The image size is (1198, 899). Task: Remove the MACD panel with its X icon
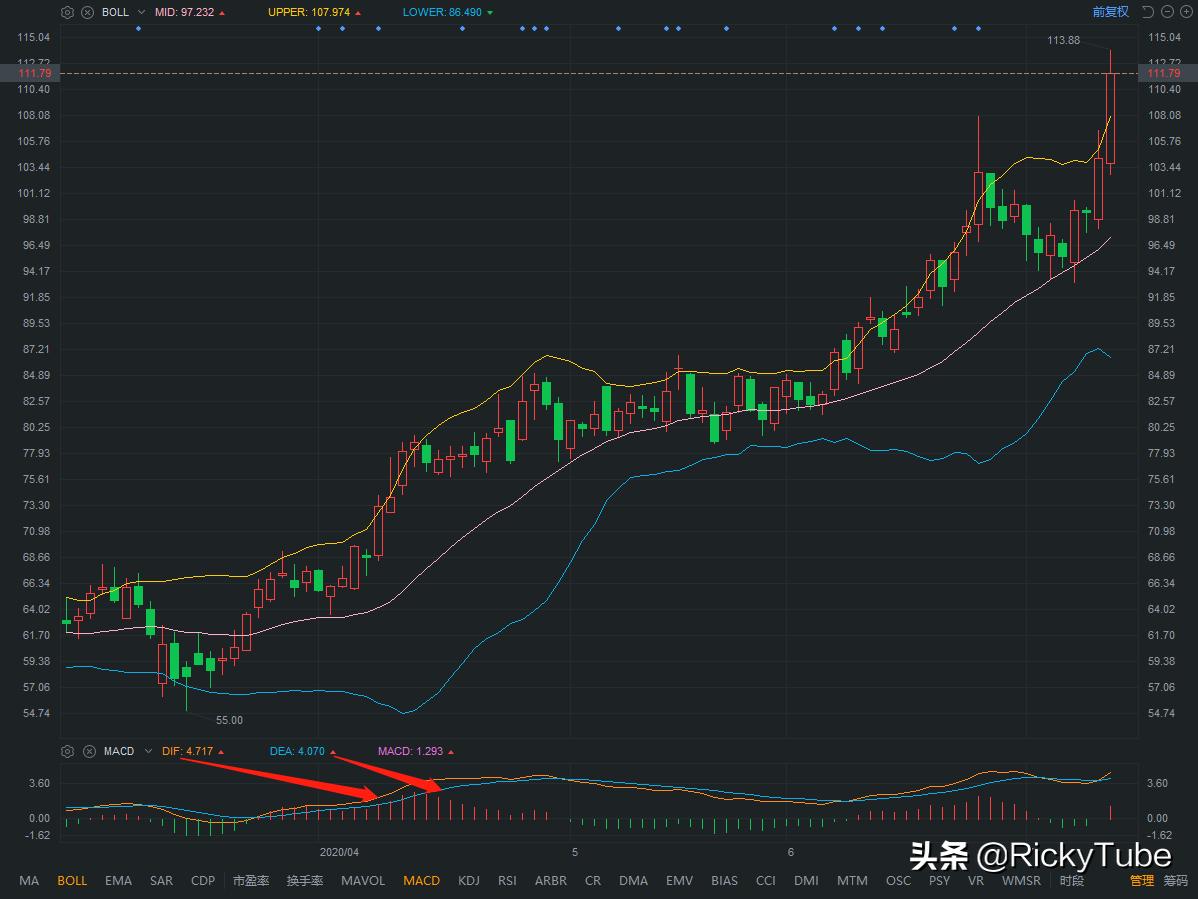point(88,751)
